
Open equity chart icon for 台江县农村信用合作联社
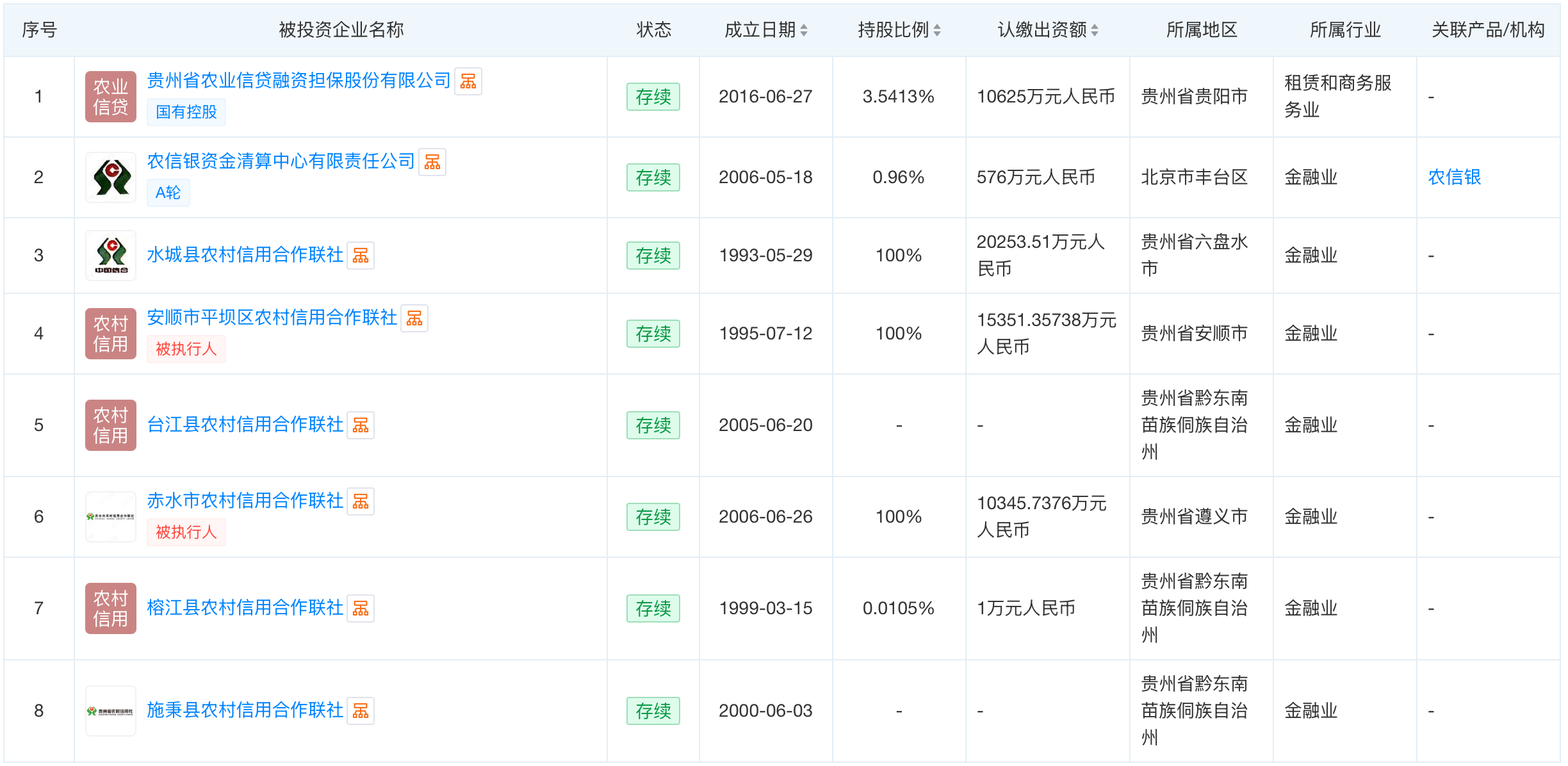361,425
